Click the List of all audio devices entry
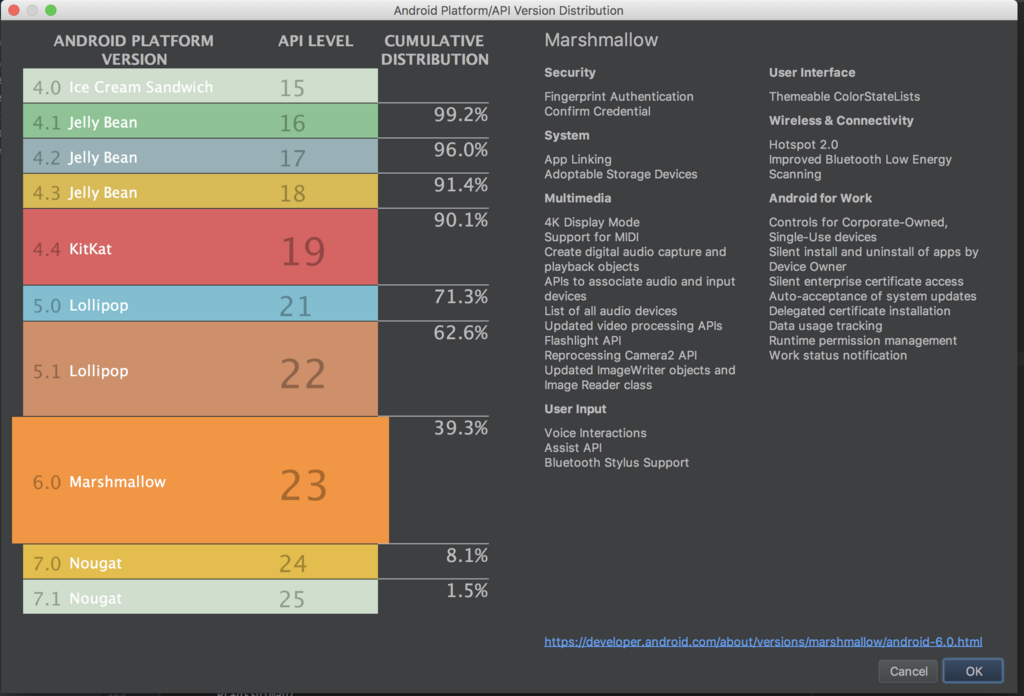 click(610, 311)
